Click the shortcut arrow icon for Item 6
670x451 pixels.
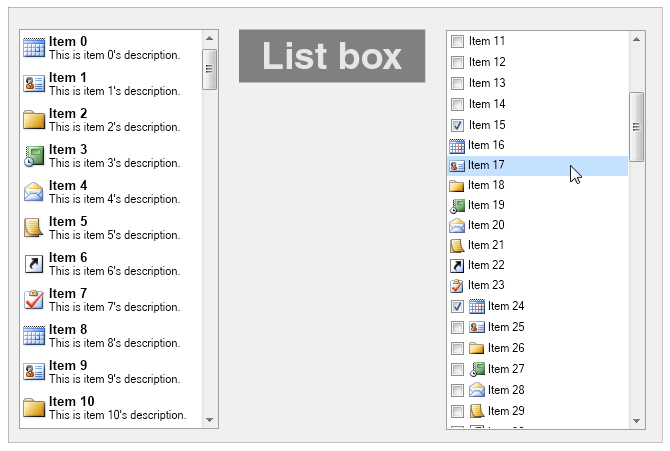(33, 264)
